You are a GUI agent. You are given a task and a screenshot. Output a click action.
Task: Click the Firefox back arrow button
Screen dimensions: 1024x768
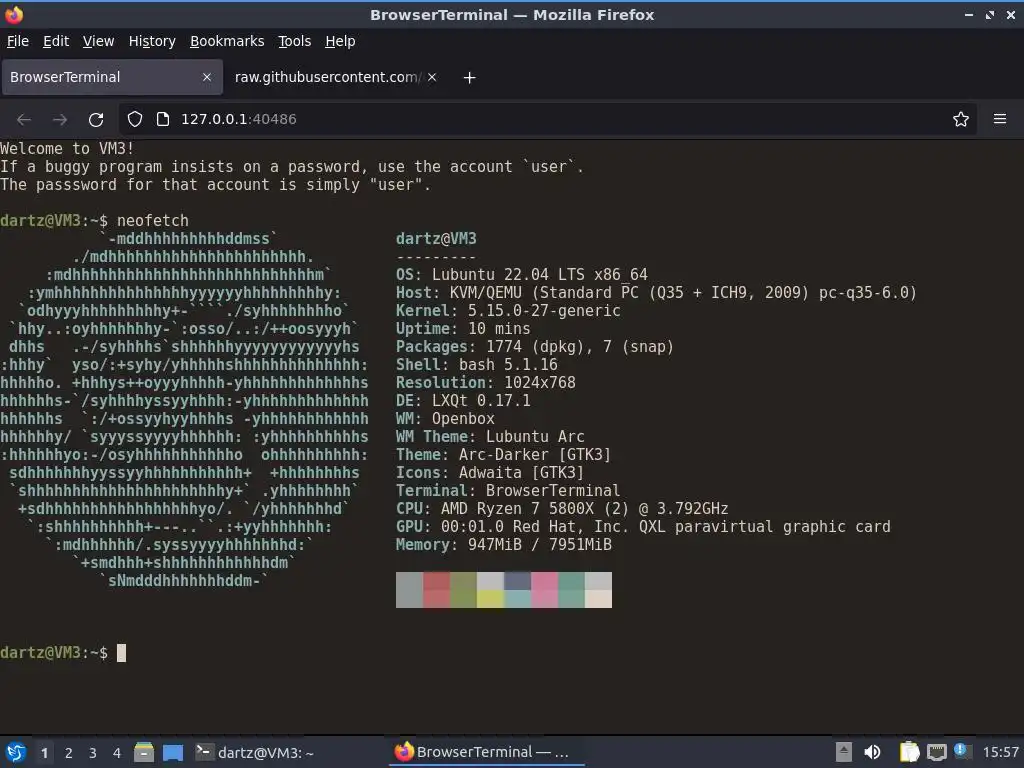[x=24, y=120]
